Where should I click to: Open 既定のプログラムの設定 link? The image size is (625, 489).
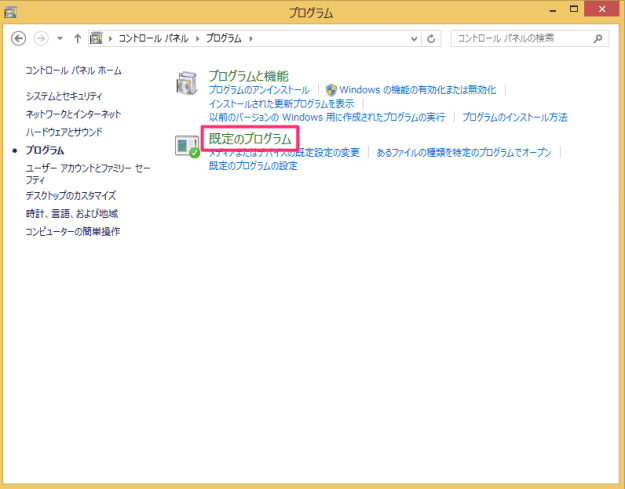pyautogui.click(x=253, y=166)
